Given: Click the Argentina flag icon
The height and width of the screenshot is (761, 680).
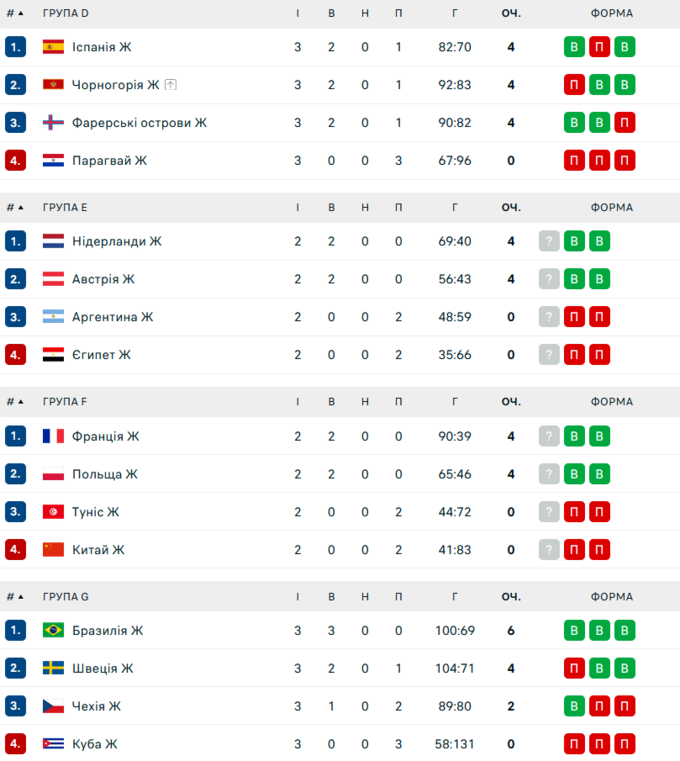Looking at the screenshot, I should [53, 317].
